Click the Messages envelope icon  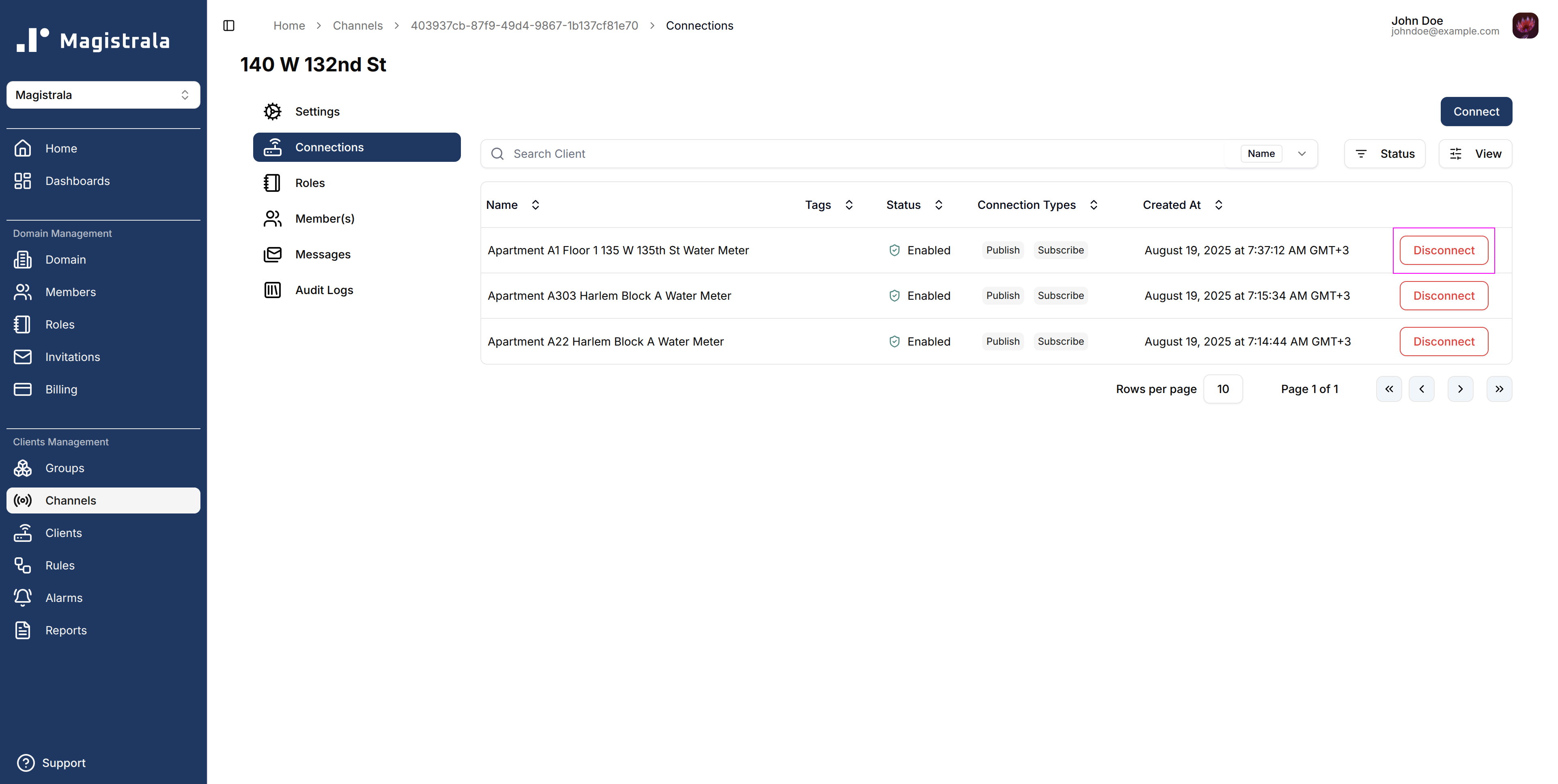(x=272, y=254)
